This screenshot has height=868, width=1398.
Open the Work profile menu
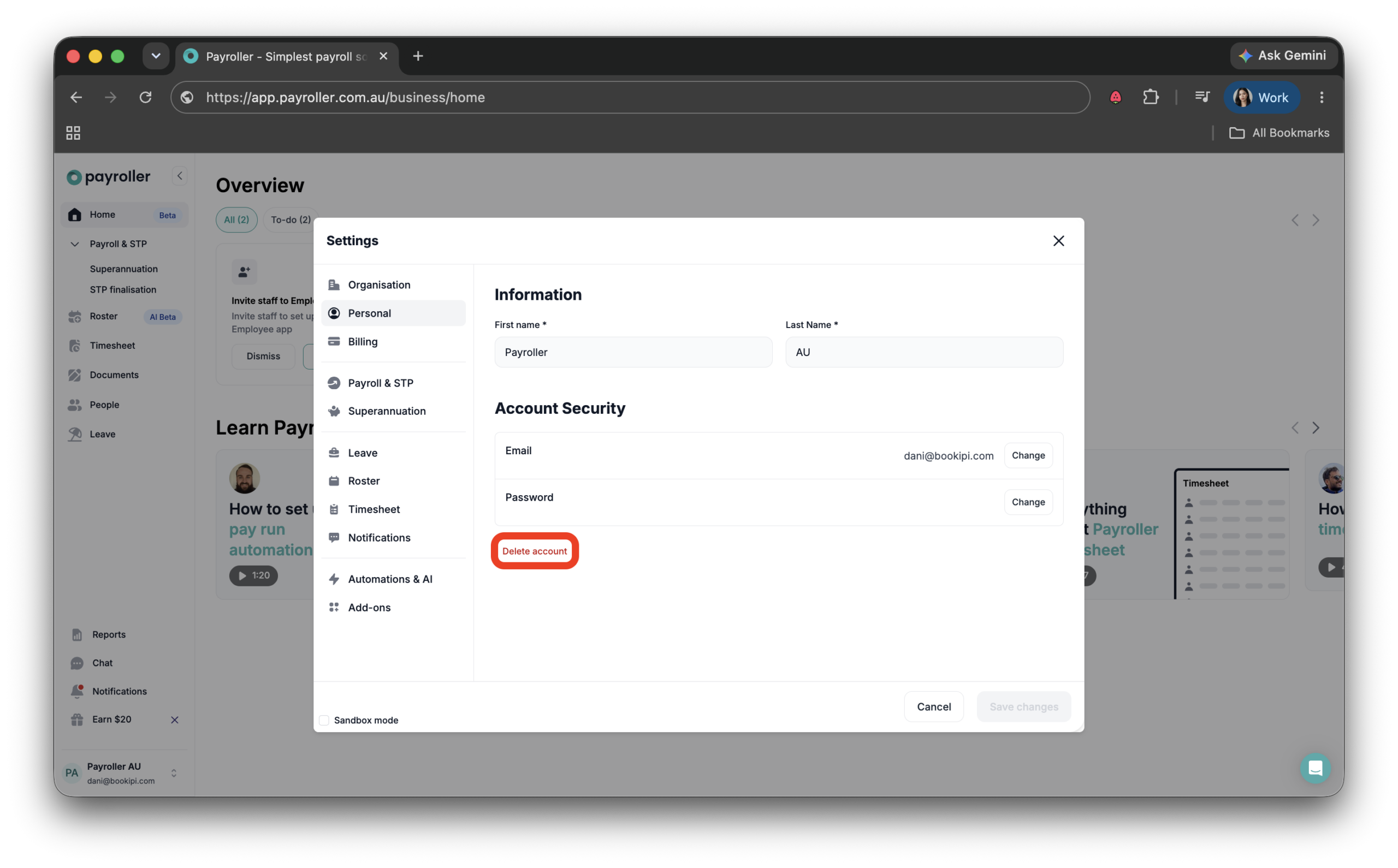(x=1261, y=98)
